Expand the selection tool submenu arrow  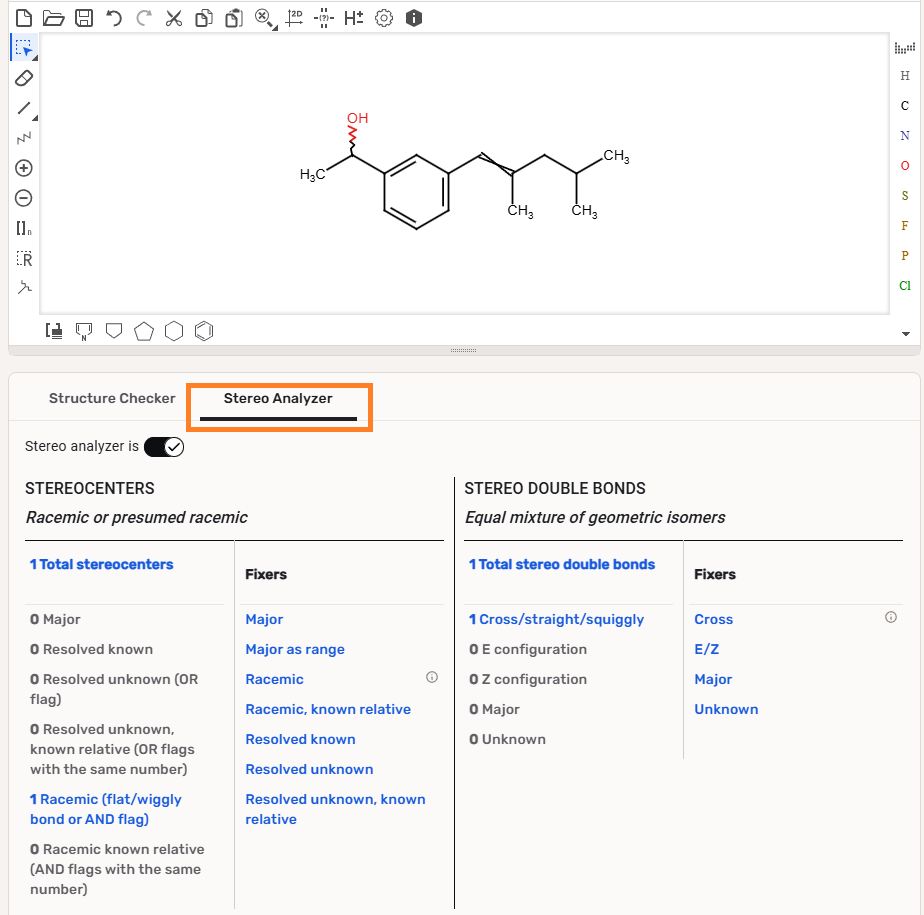point(36,58)
